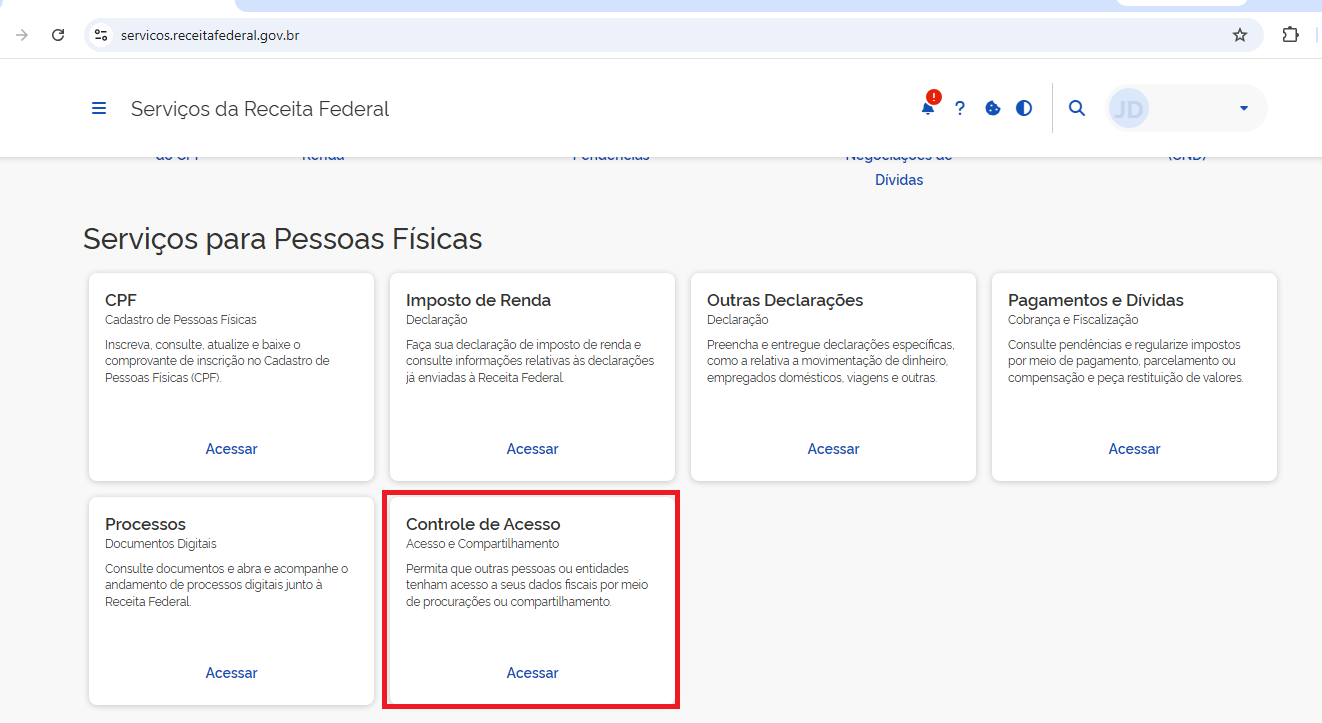Image resolution: width=1322 pixels, height=723 pixels.
Task: Click the Dívidas shortcut link
Action: pos(899,180)
